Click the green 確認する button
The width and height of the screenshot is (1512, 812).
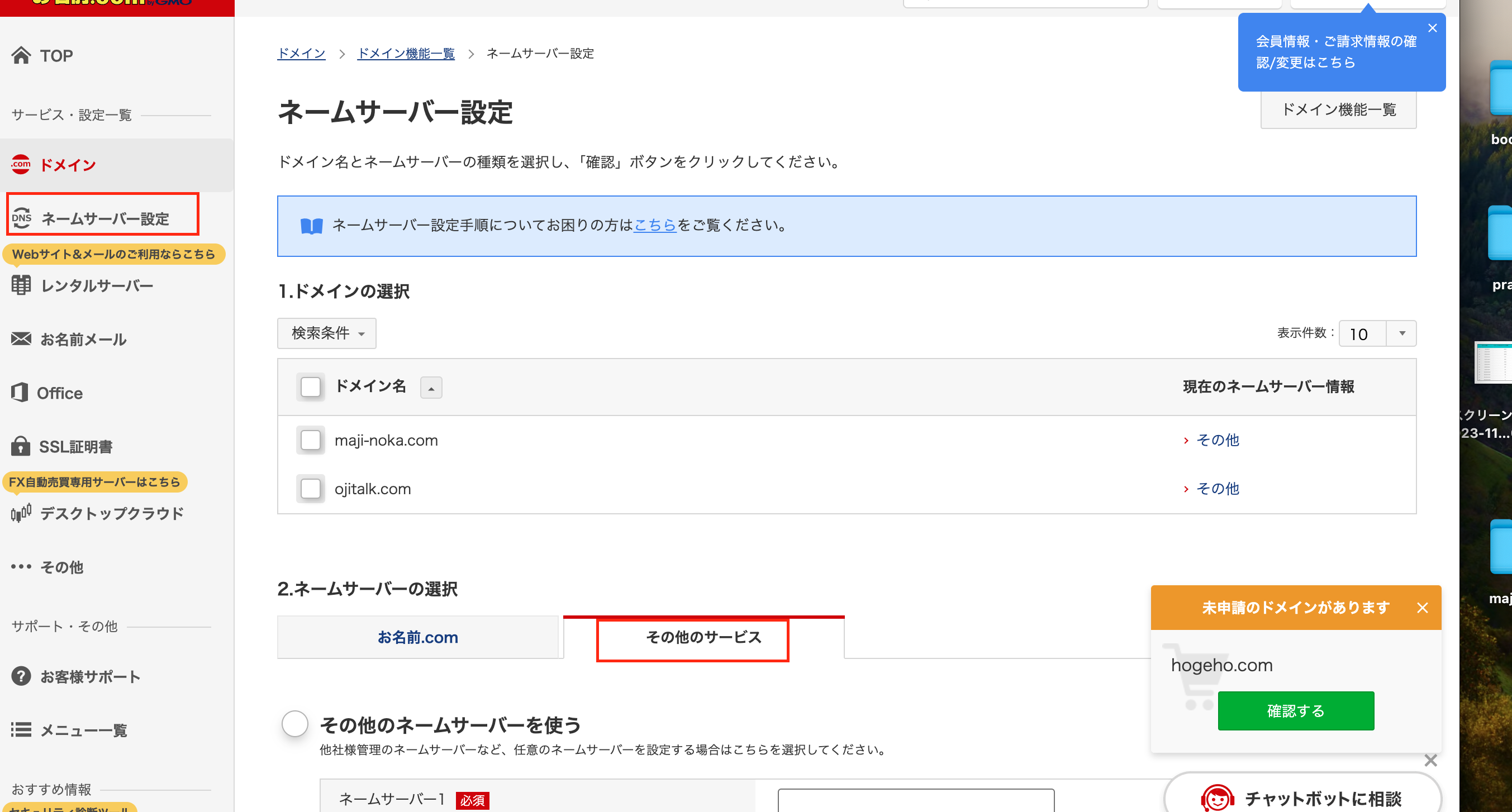1295,710
